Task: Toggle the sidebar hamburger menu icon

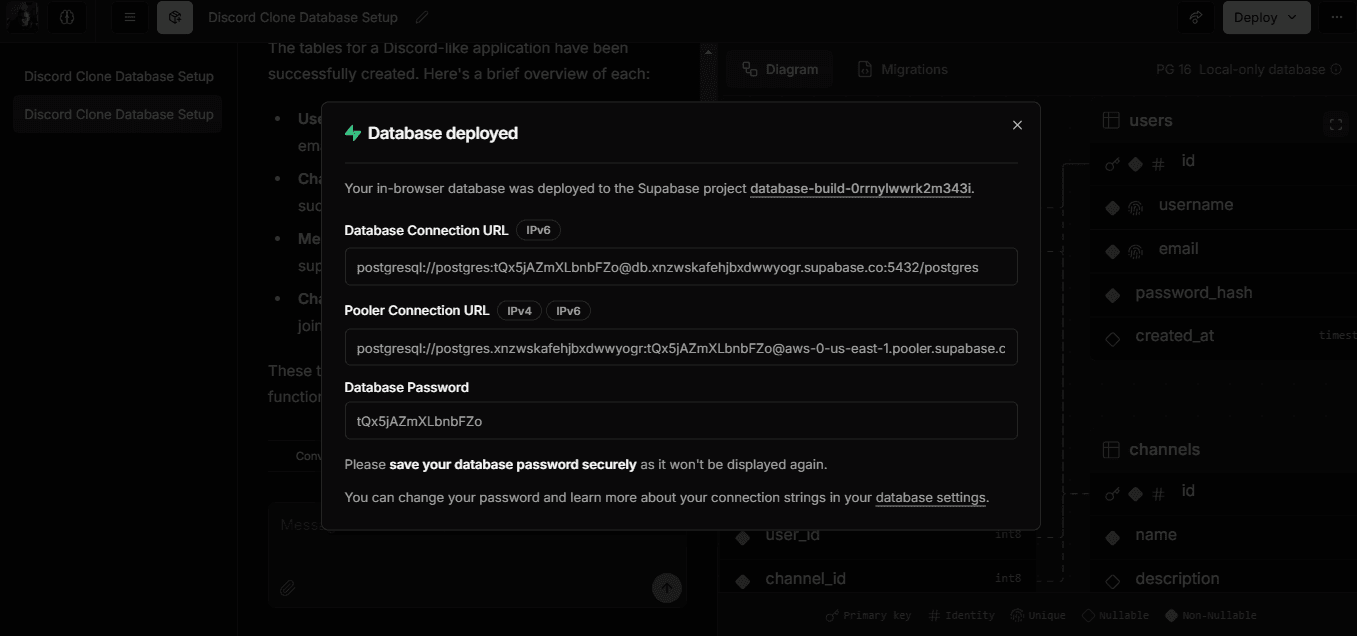Action: coord(129,17)
